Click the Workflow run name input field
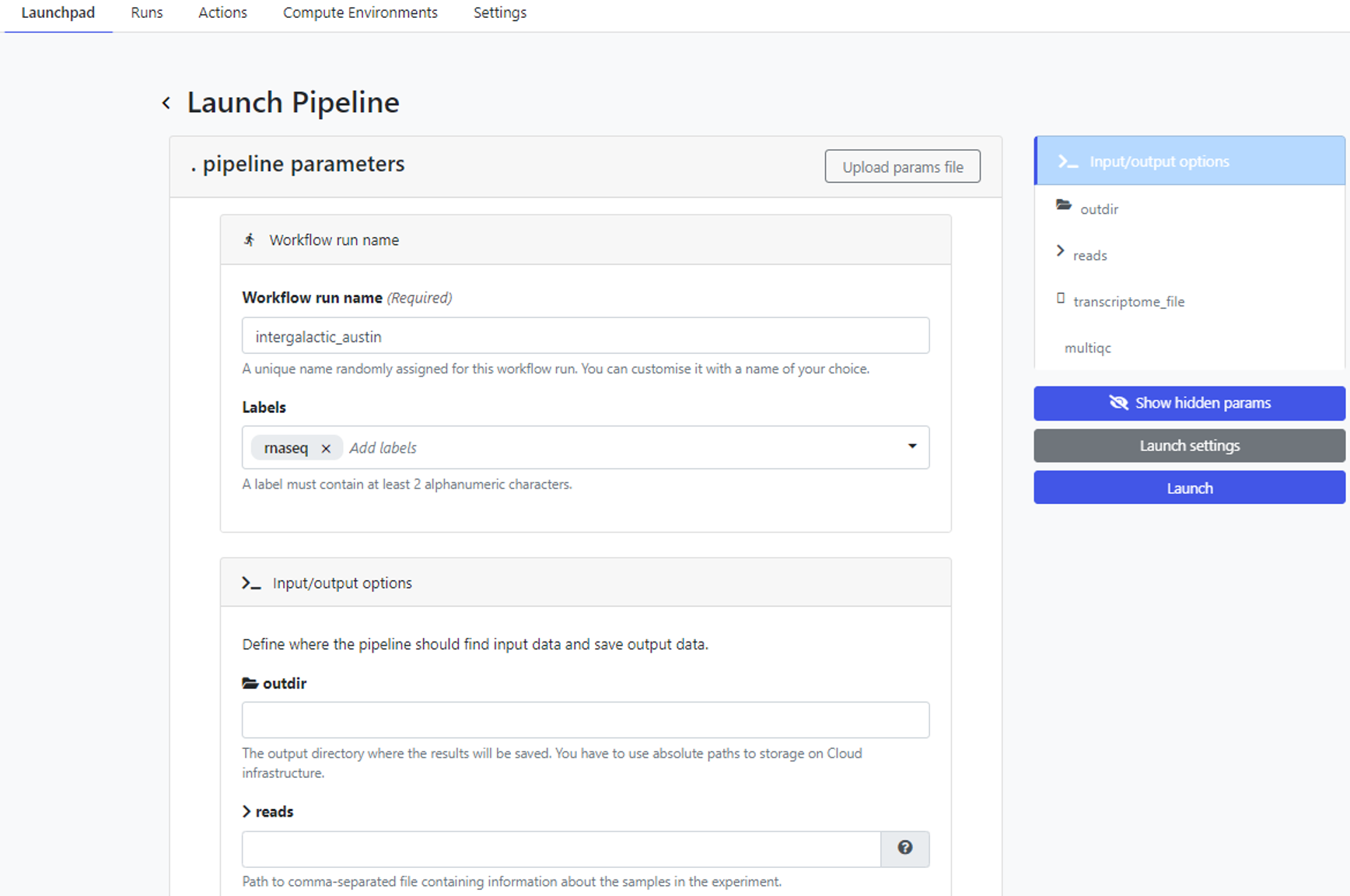This screenshot has height=896, width=1350. pos(585,336)
